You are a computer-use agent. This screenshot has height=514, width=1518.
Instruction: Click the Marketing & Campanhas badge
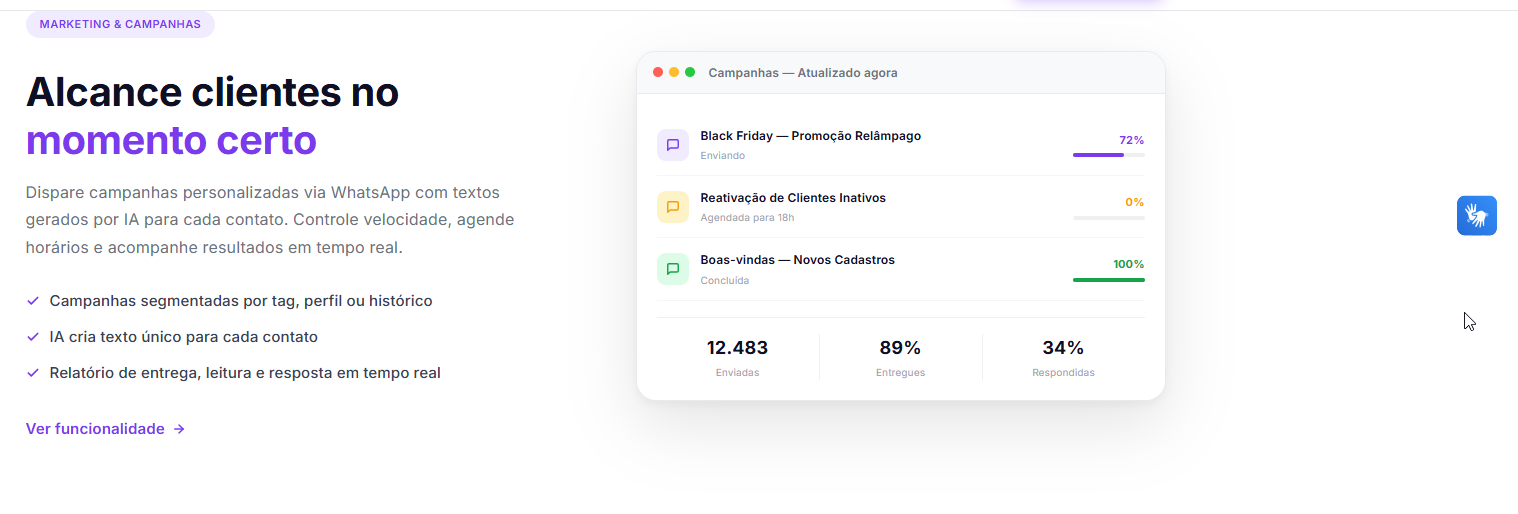pos(120,24)
